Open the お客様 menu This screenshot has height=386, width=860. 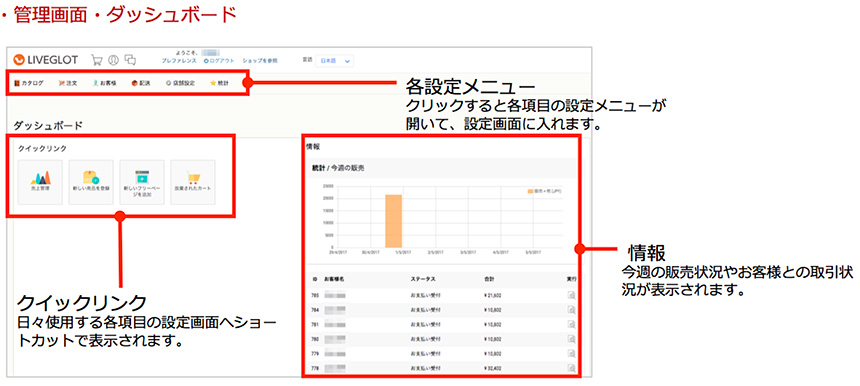point(104,83)
